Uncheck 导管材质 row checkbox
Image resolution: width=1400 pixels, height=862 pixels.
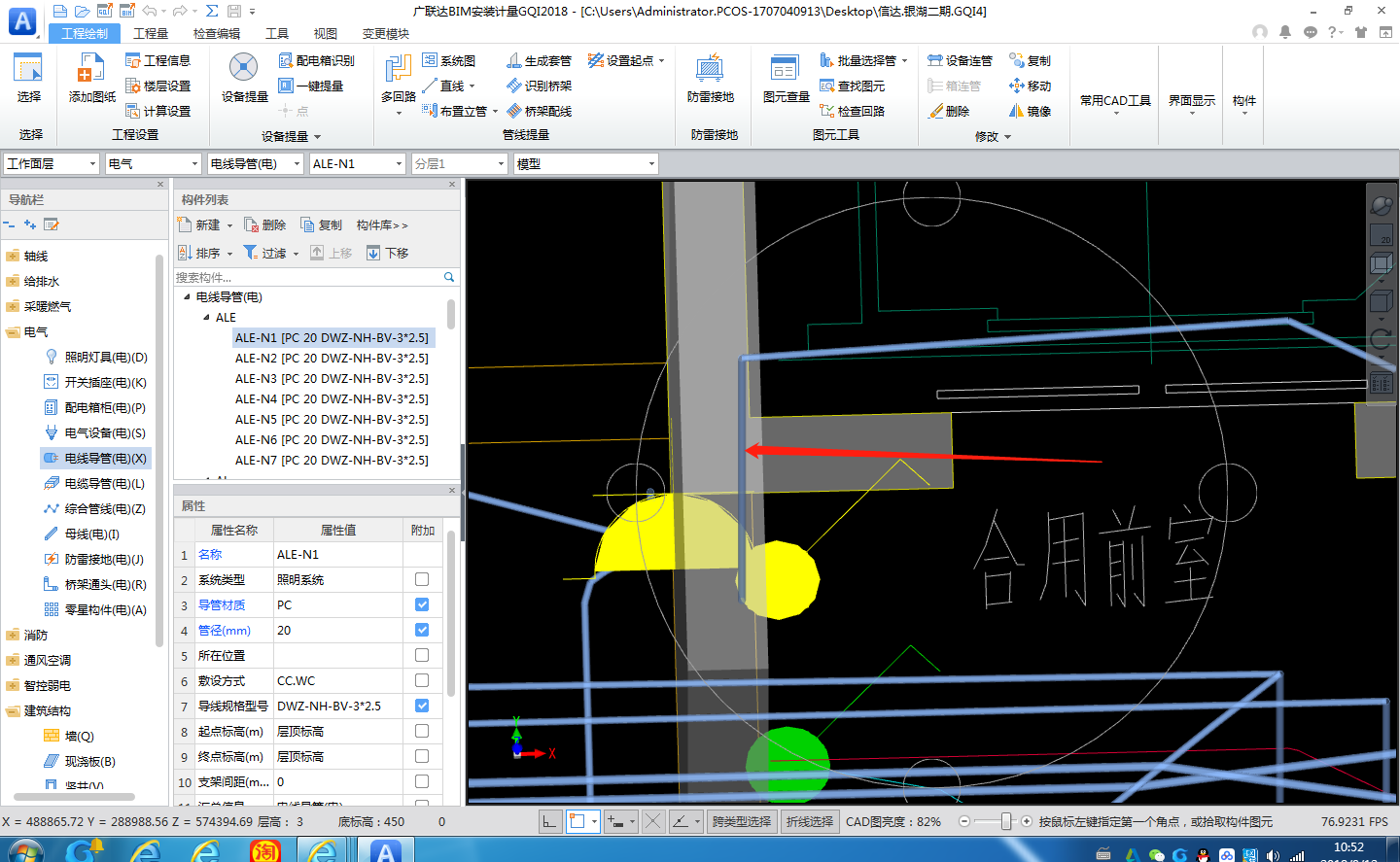tap(422, 604)
